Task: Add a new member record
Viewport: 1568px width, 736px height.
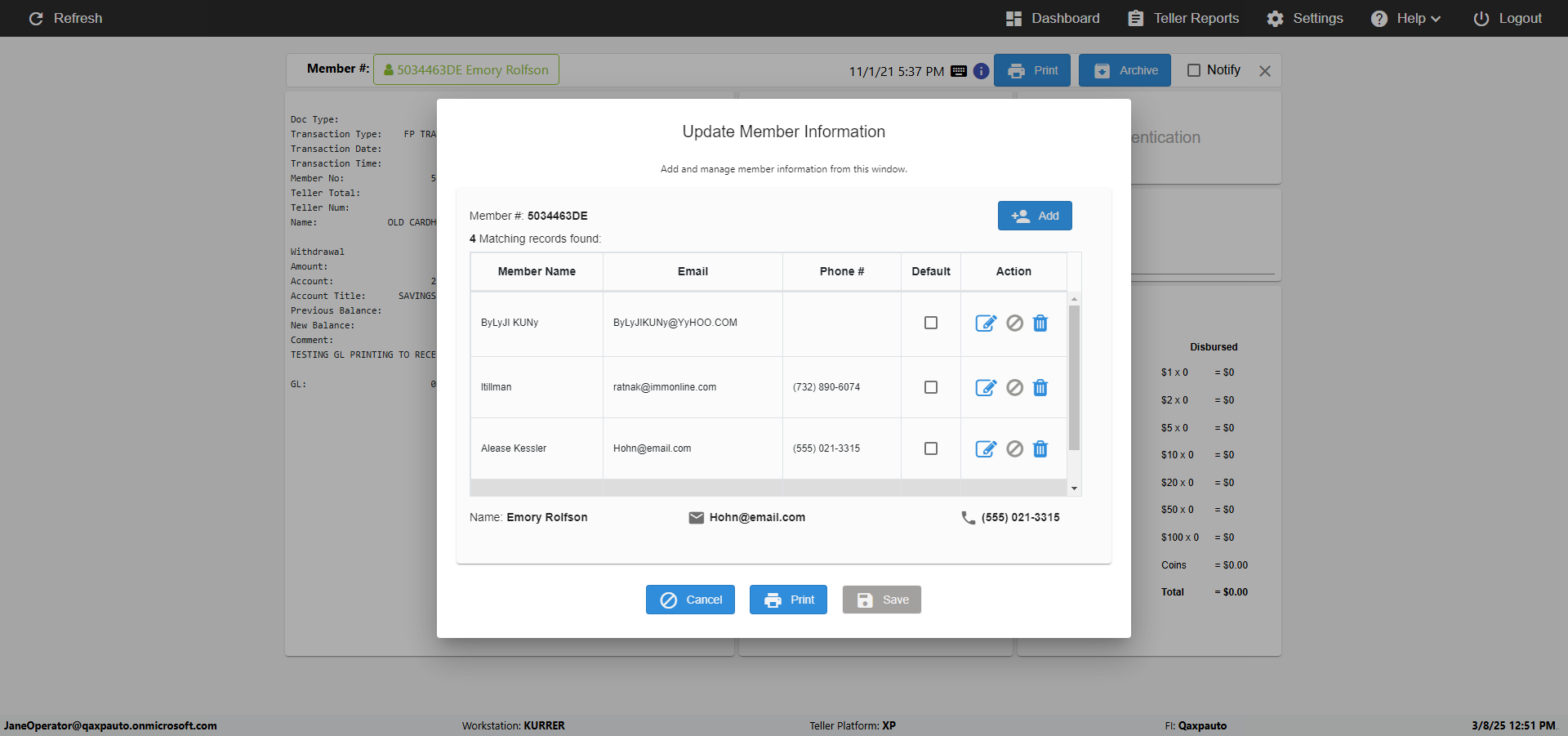Action: (x=1035, y=216)
